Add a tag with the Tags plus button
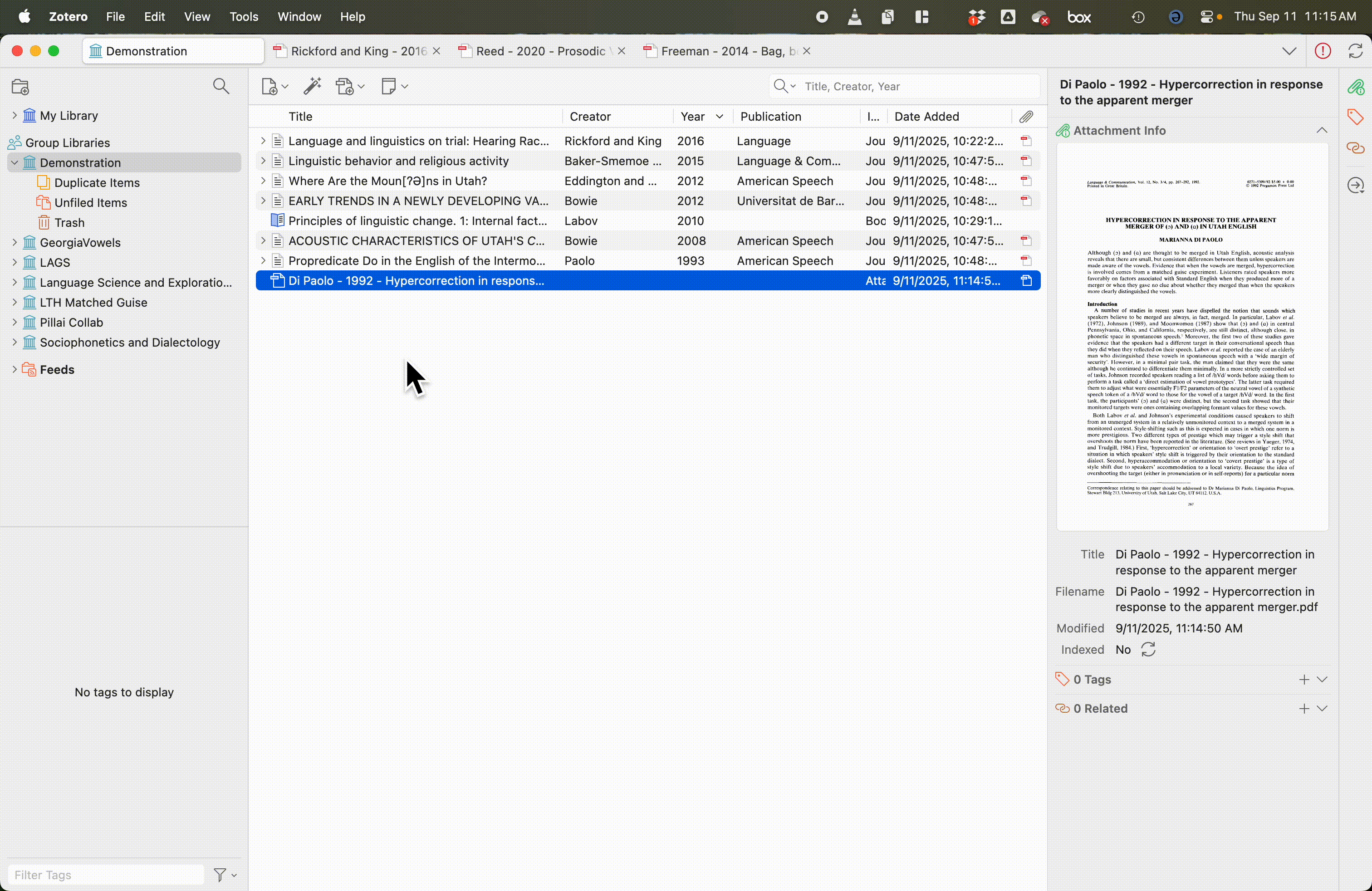 1304,680
